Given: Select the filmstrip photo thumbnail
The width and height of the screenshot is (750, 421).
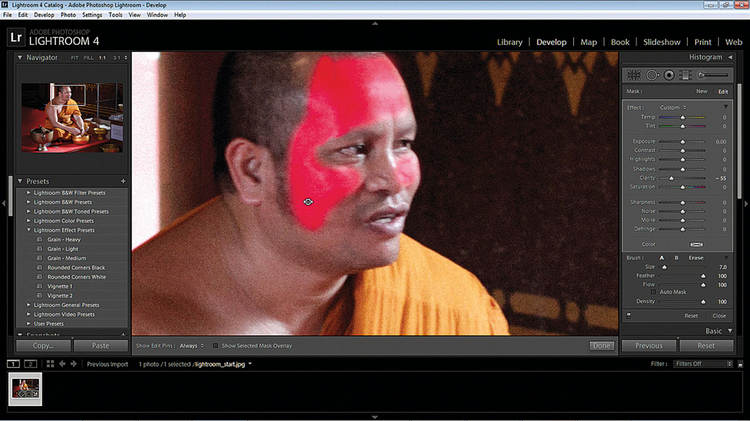Looking at the screenshot, I should 25,389.
